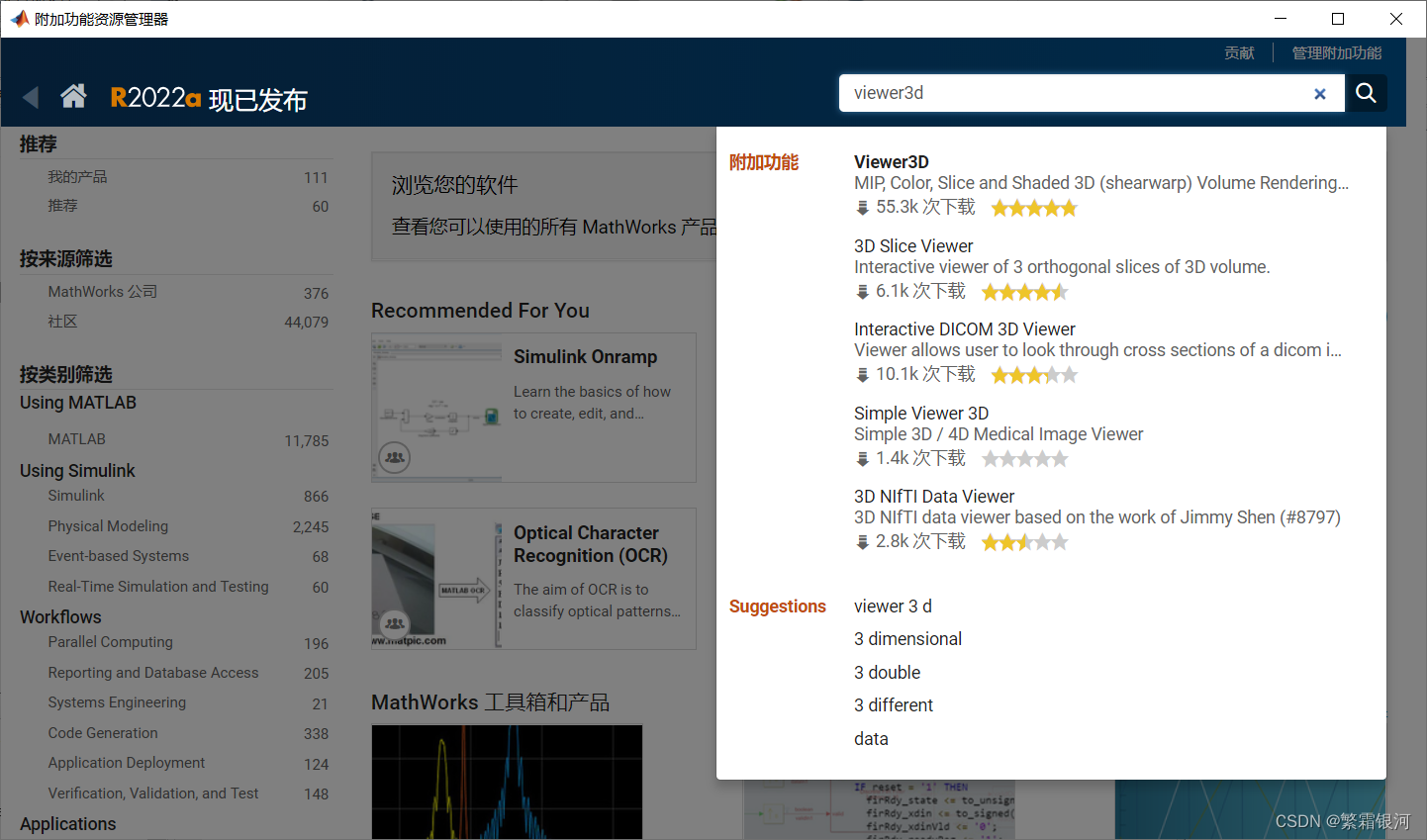This screenshot has width=1427, height=840.
Task: Click download icon next to 1.4k 次下载
Action: pyautogui.click(x=862, y=459)
